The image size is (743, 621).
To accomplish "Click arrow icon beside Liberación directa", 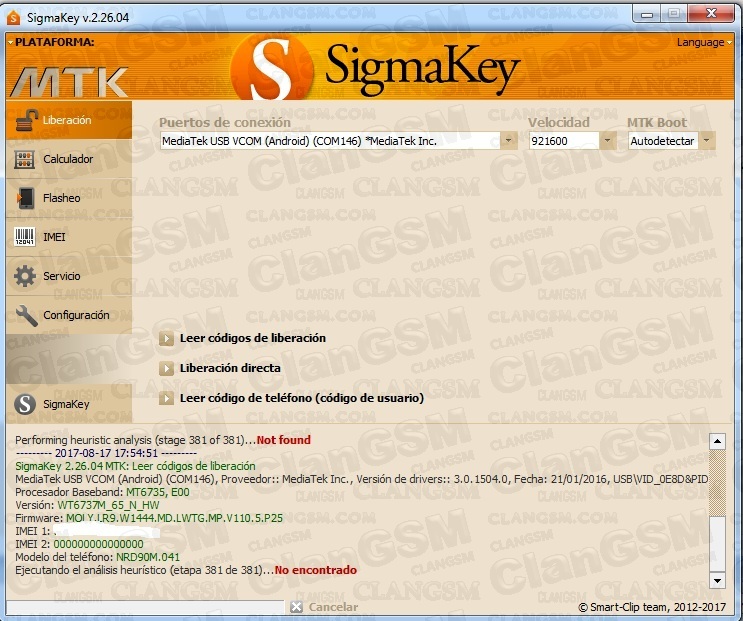I will point(166,369).
